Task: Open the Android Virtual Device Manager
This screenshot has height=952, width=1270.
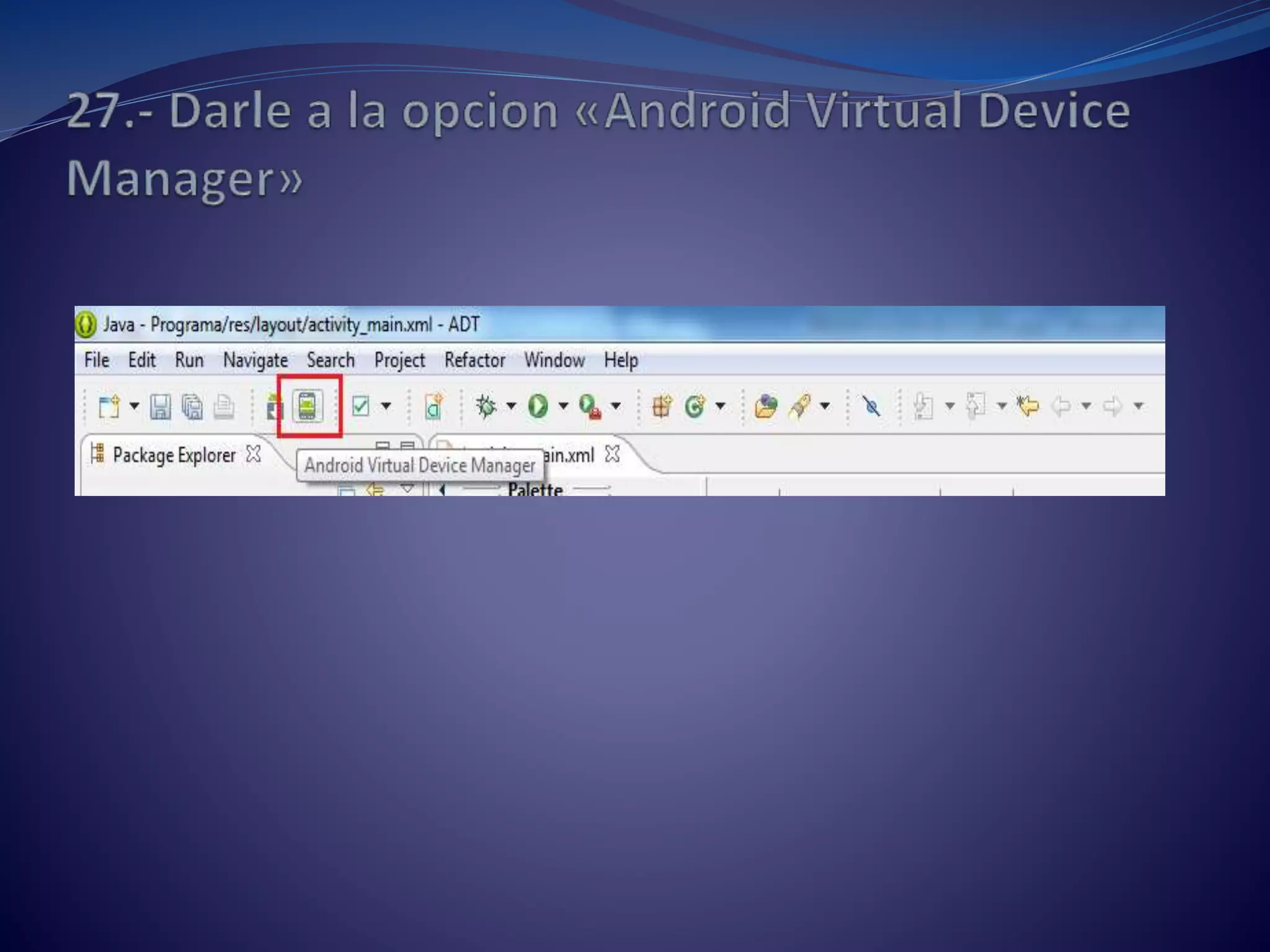Action: click(308, 407)
